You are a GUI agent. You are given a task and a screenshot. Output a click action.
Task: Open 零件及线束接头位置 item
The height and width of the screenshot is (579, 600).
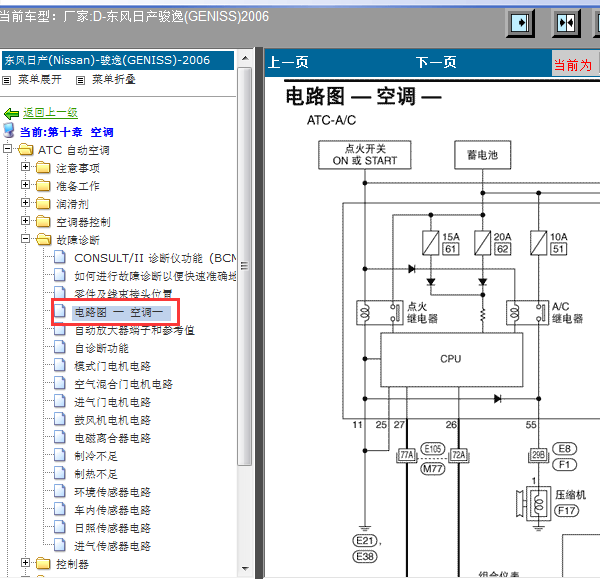[123, 294]
